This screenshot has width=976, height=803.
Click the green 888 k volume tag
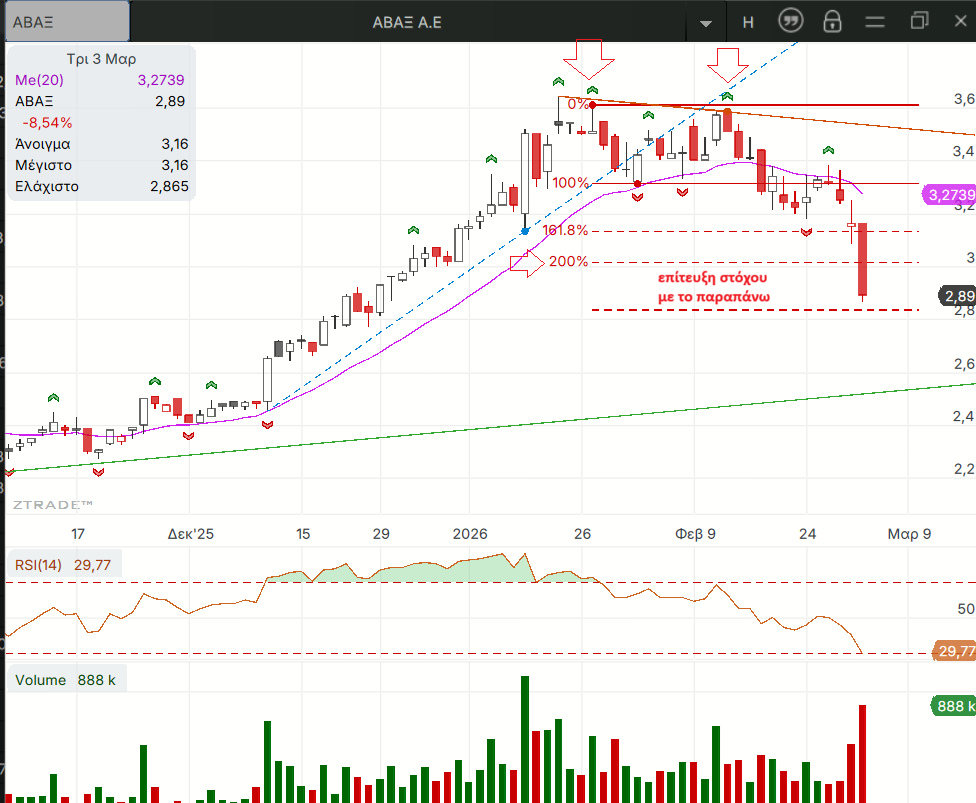(952, 706)
